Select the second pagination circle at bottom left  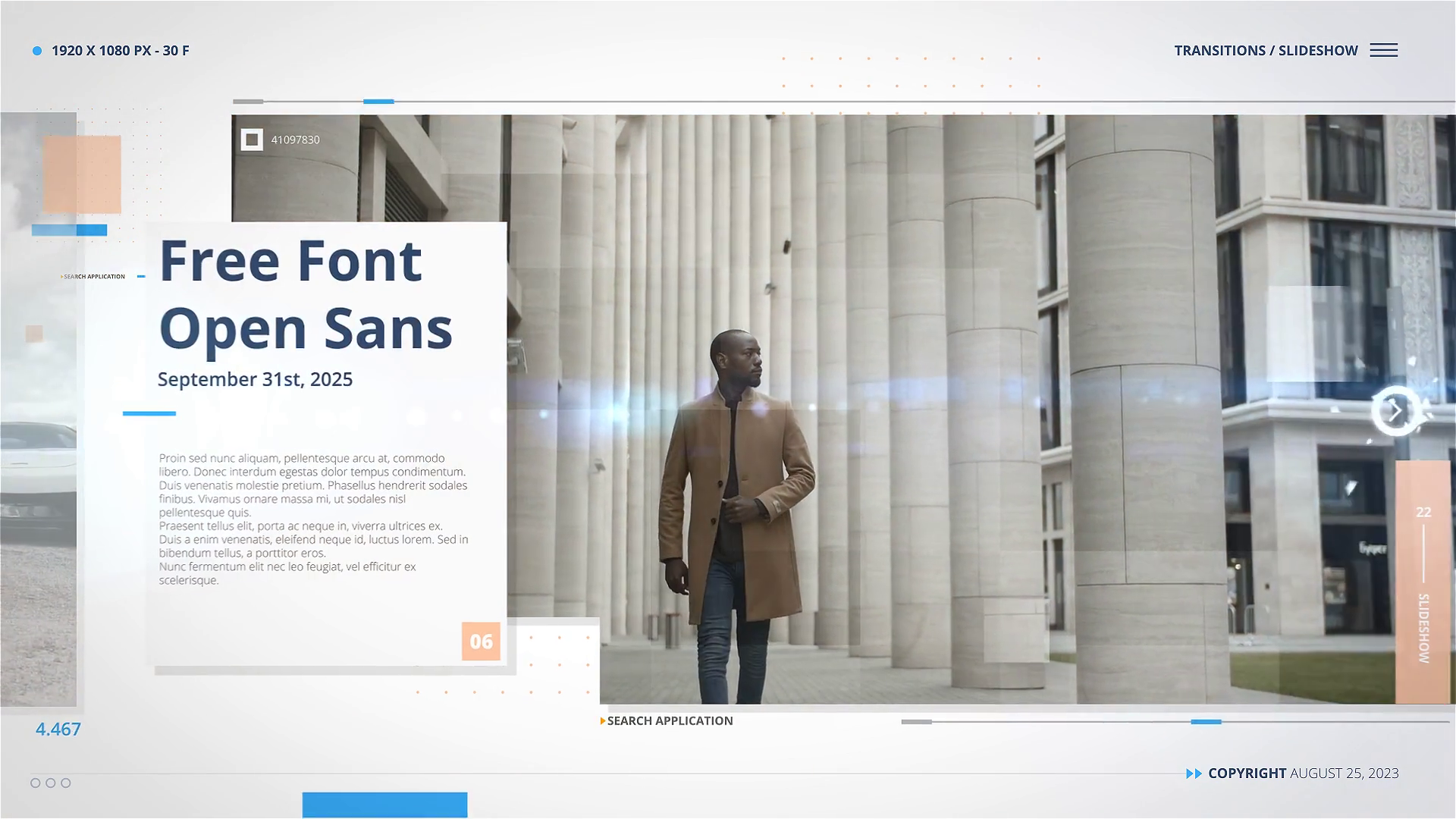(51, 783)
